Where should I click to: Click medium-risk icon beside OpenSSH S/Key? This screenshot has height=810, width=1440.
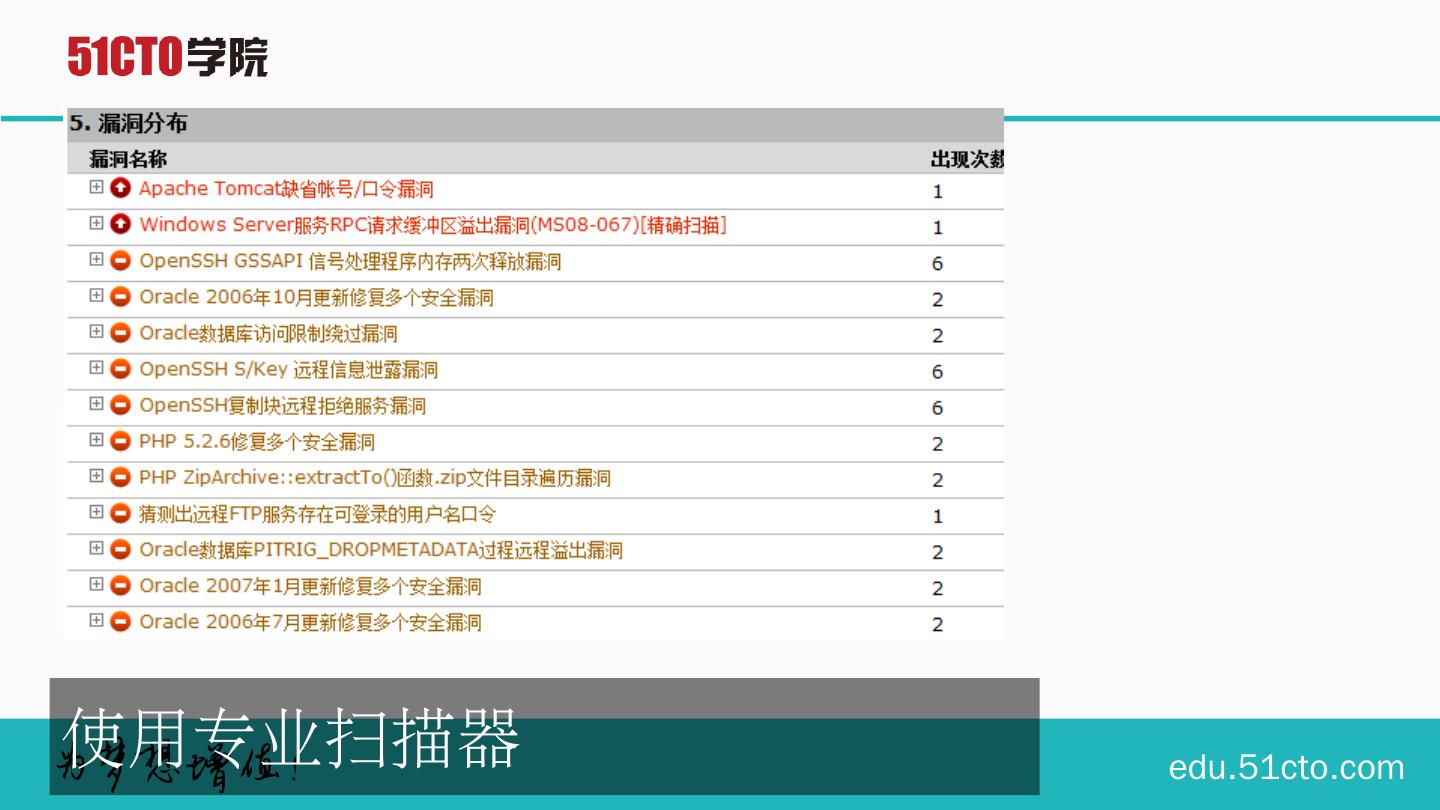tap(121, 369)
